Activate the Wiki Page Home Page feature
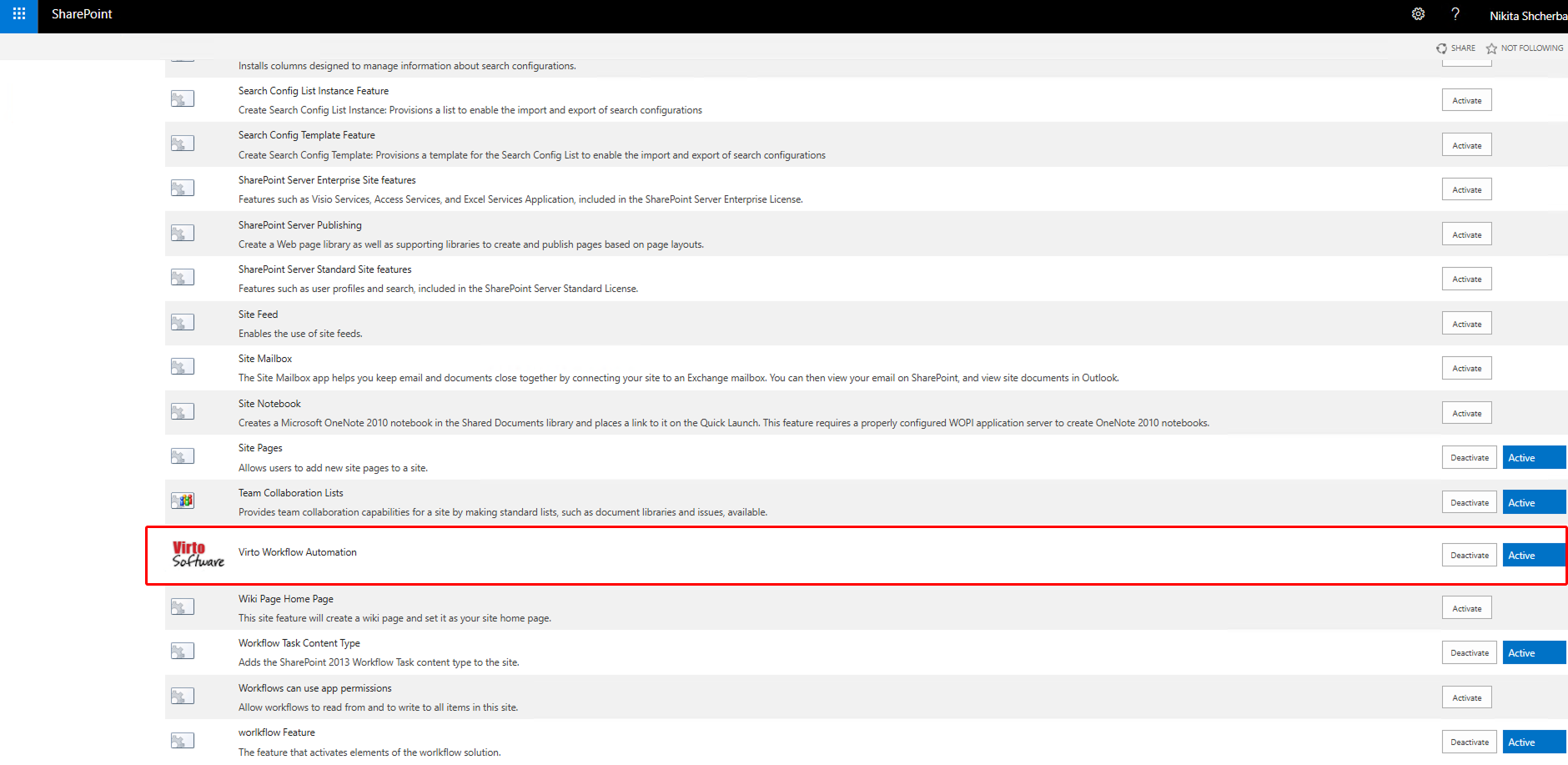The height and width of the screenshot is (765, 1568). tap(1466, 607)
